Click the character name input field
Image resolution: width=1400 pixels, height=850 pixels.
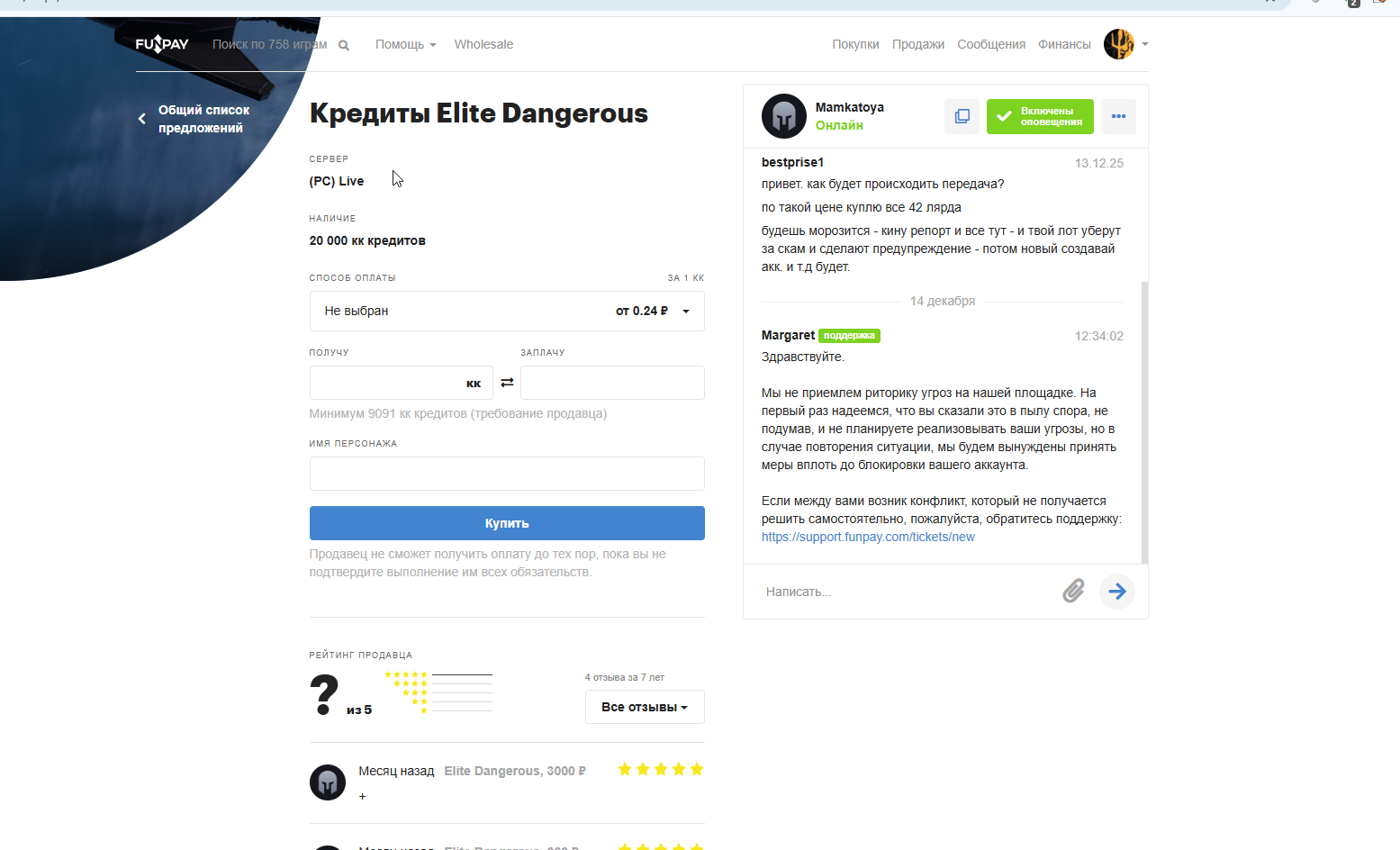click(x=507, y=474)
